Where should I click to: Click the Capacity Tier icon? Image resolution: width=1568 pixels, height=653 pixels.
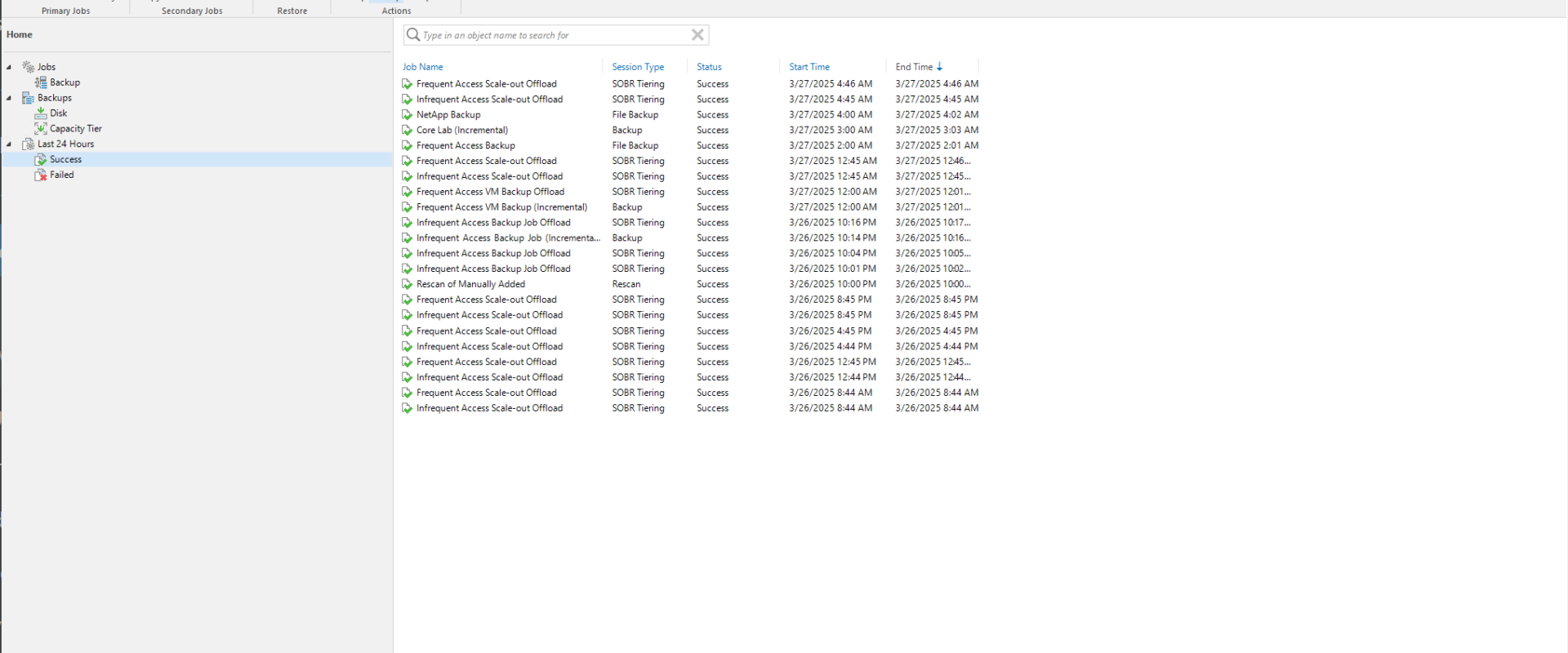pyautogui.click(x=41, y=129)
